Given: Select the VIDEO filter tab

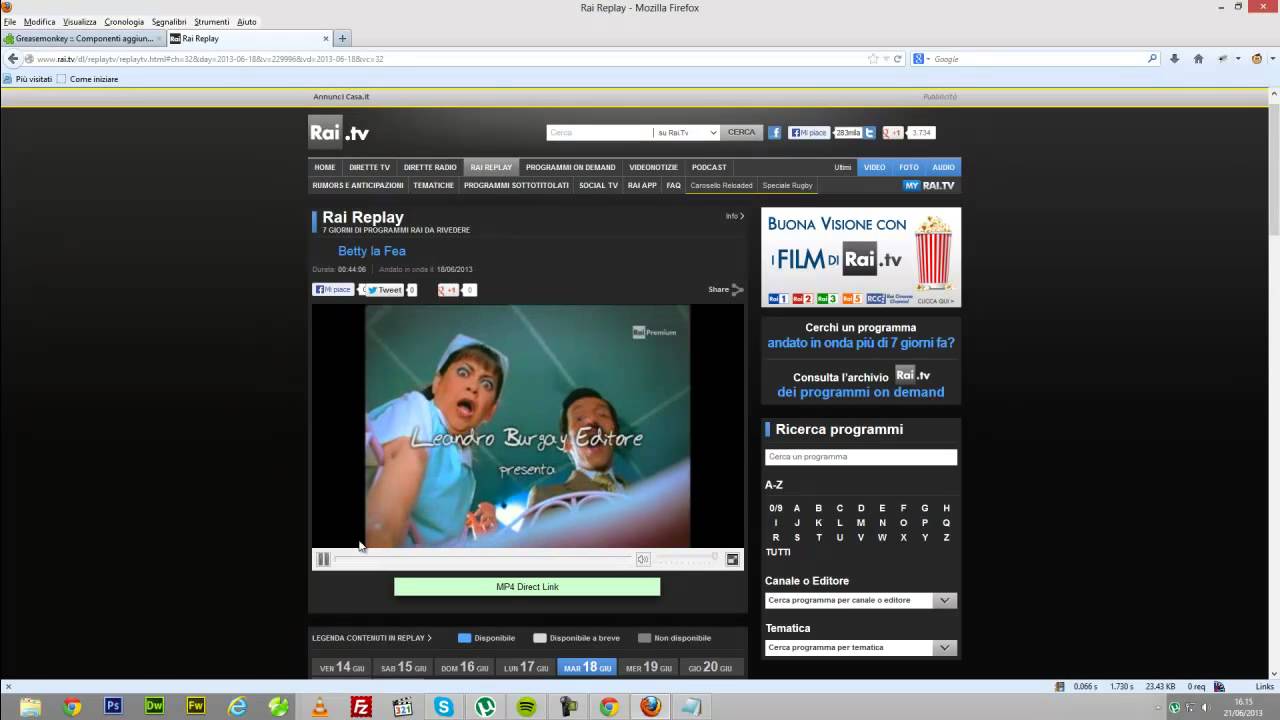Looking at the screenshot, I should (x=875, y=167).
